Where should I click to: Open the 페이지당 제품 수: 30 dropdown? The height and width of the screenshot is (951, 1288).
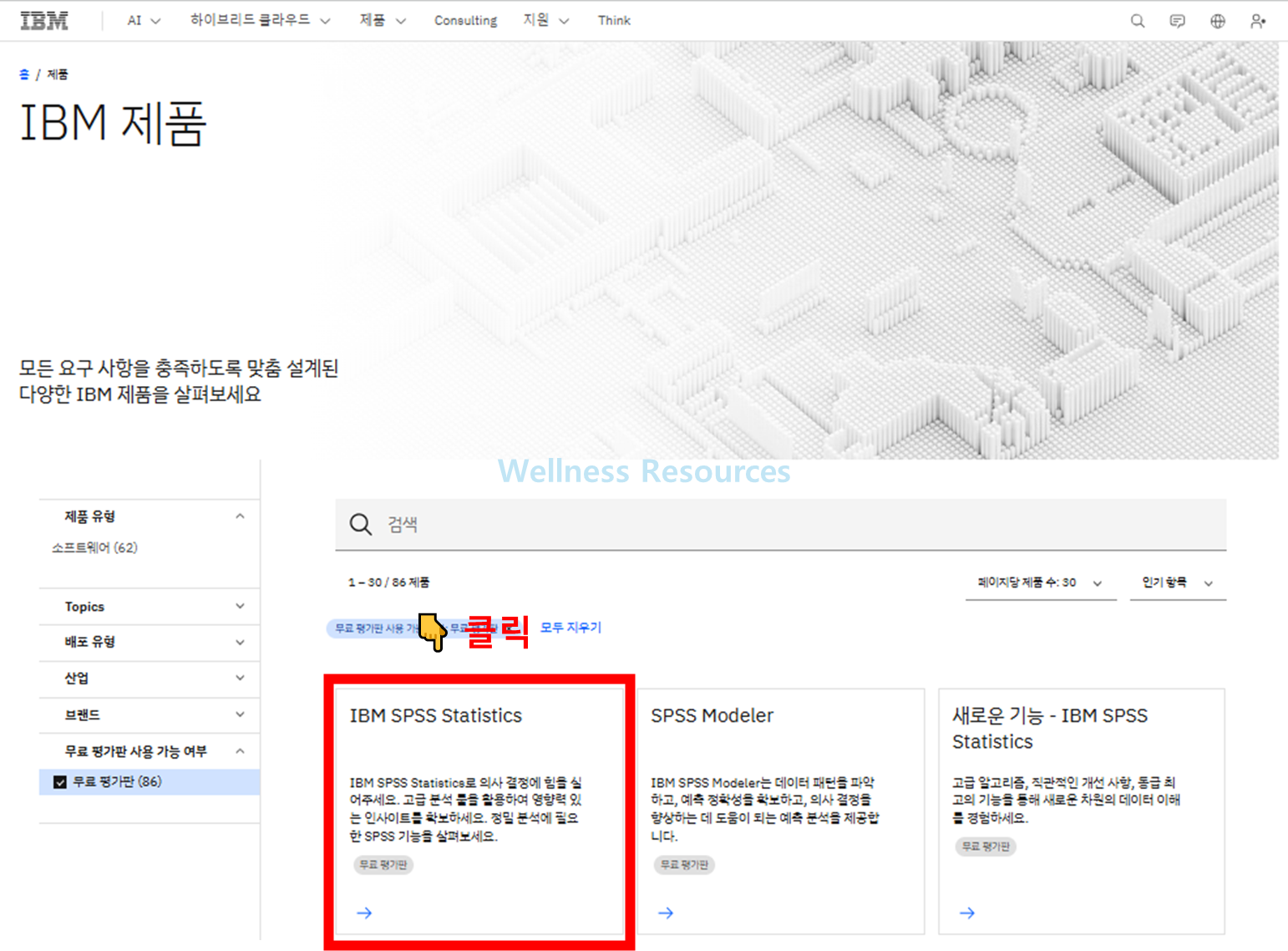1040,582
